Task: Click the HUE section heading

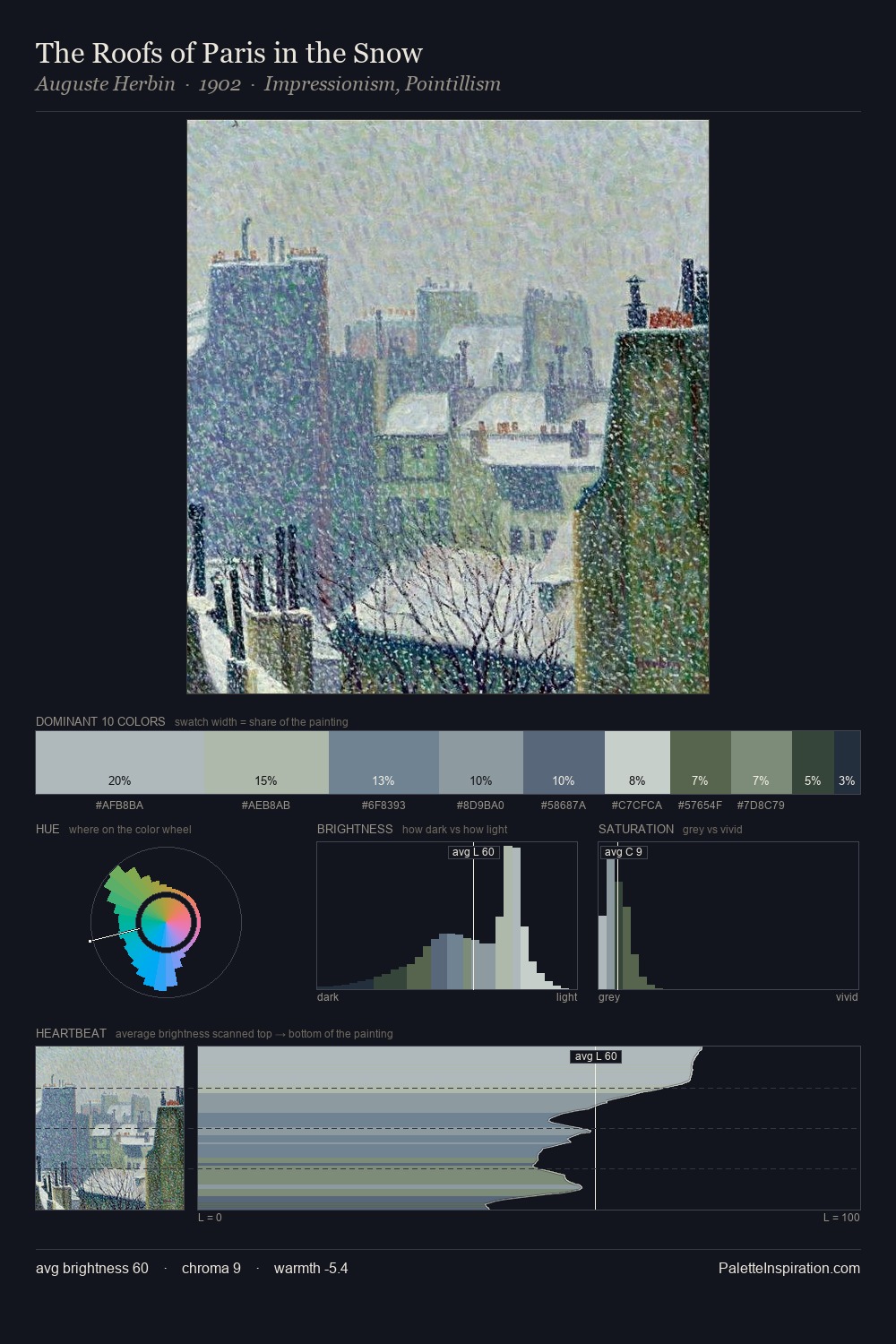Action: tap(47, 829)
